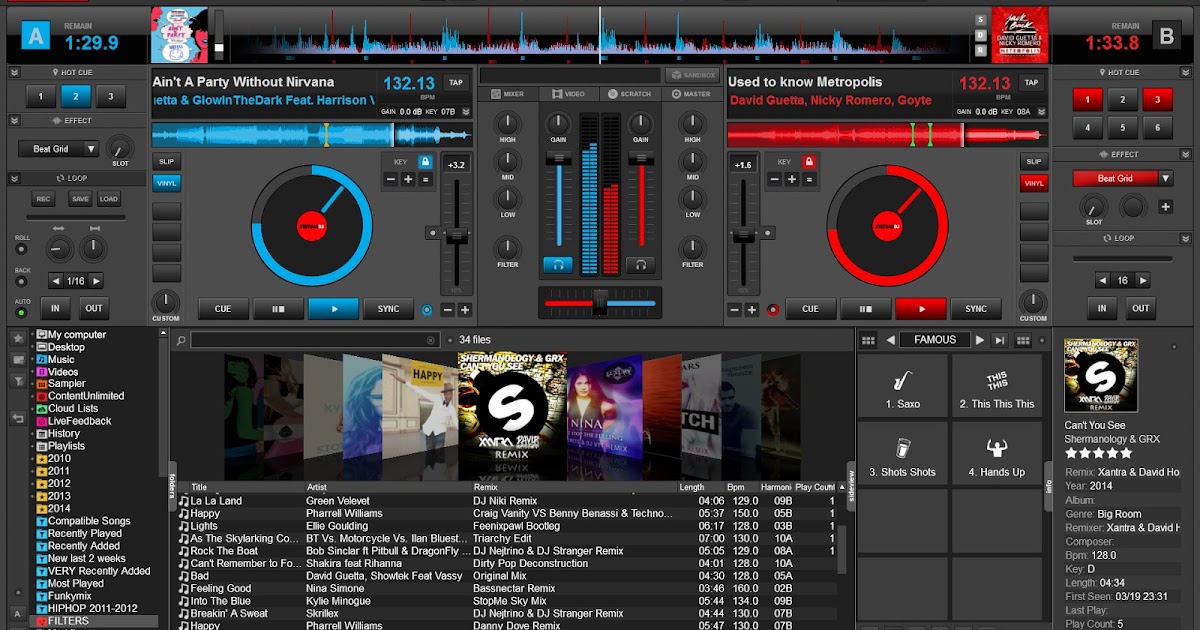Lower key with minus on deck B
The height and width of the screenshot is (630, 1200).
click(775, 179)
